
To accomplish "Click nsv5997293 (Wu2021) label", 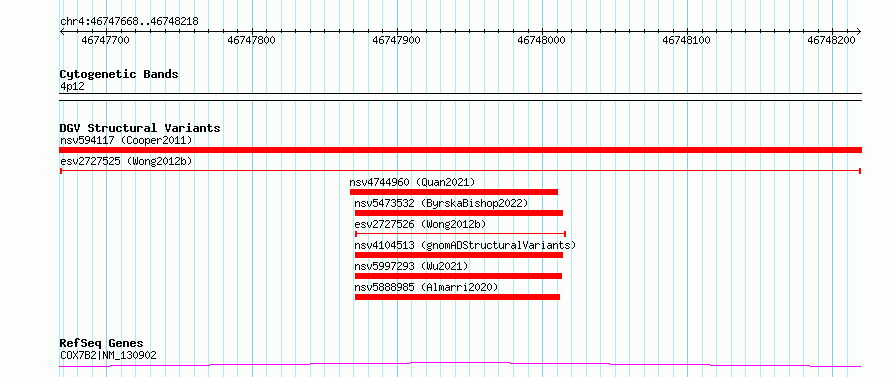I will 412,266.
